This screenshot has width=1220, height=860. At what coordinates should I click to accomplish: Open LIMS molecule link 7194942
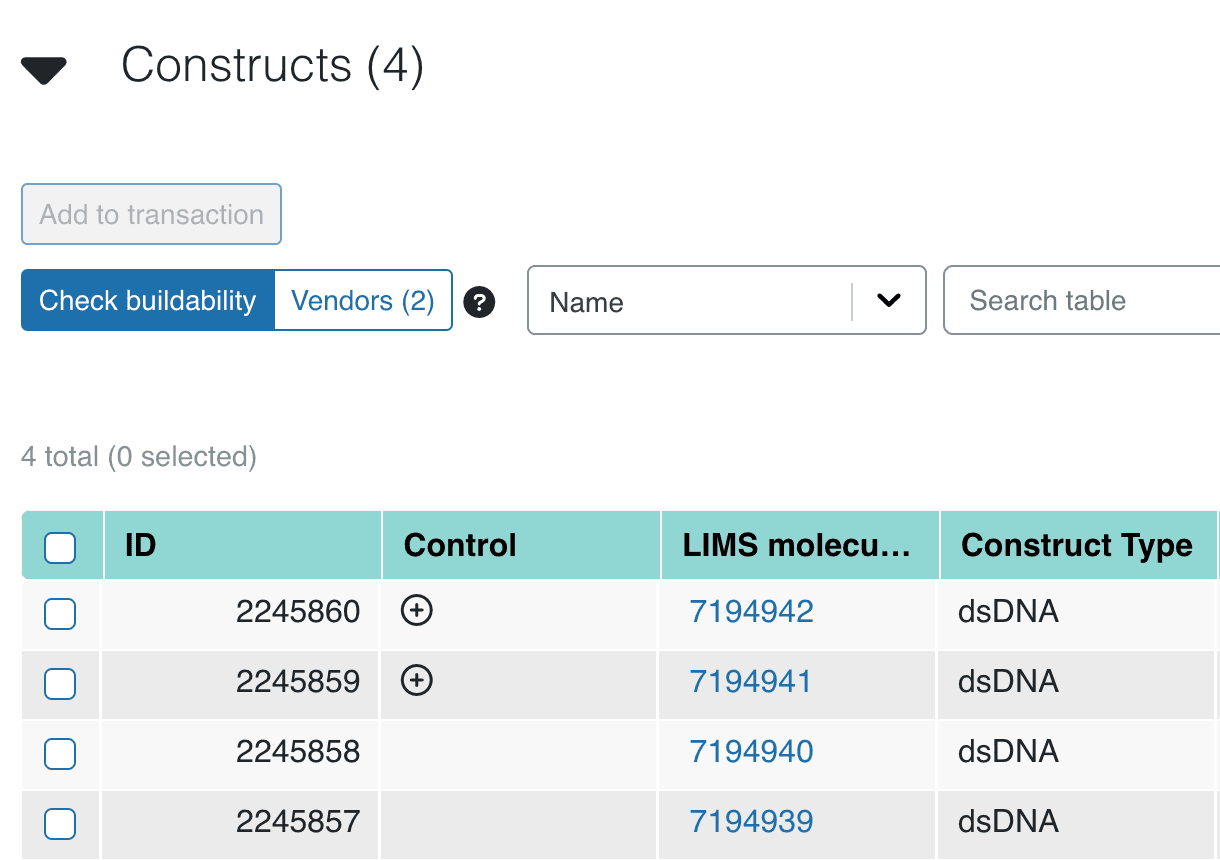(751, 611)
